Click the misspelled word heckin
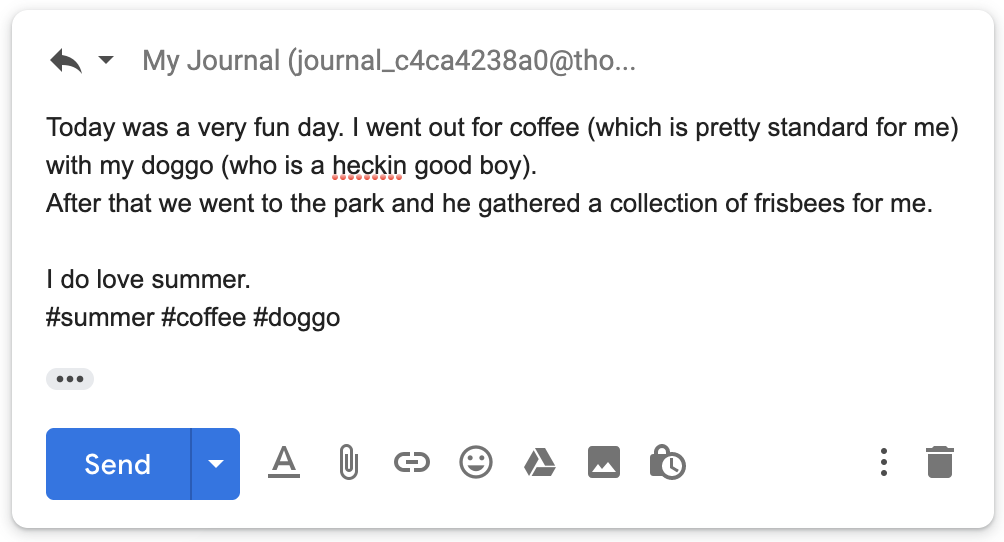The height and width of the screenshot is (542, 1004). tap(369, 166)
